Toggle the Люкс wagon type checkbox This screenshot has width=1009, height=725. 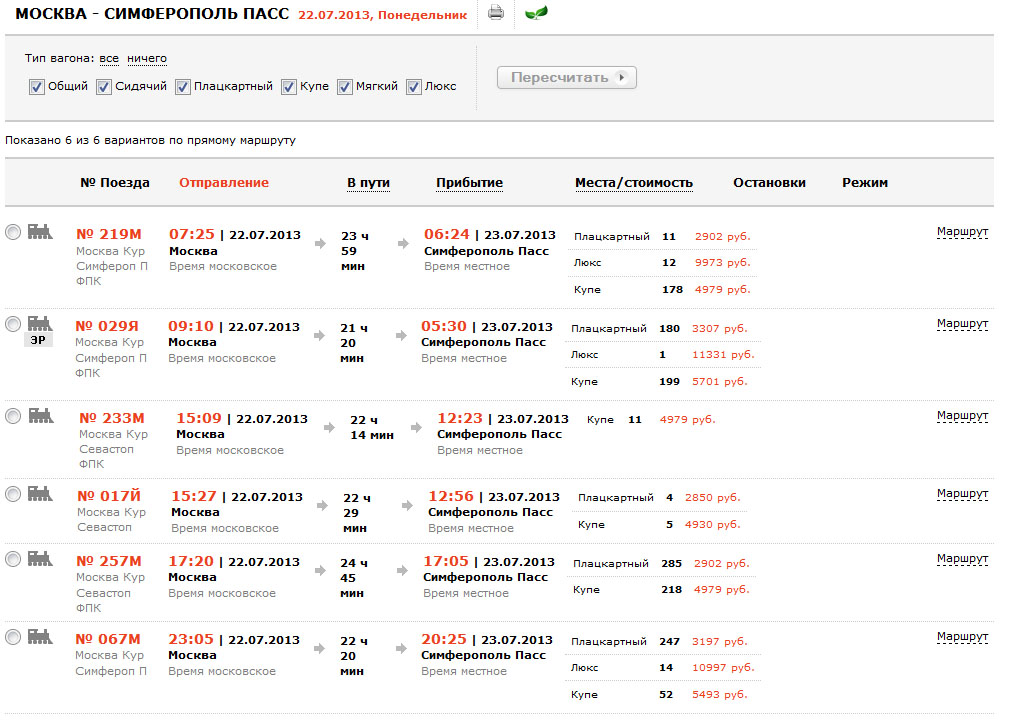(x=414, y=87)
